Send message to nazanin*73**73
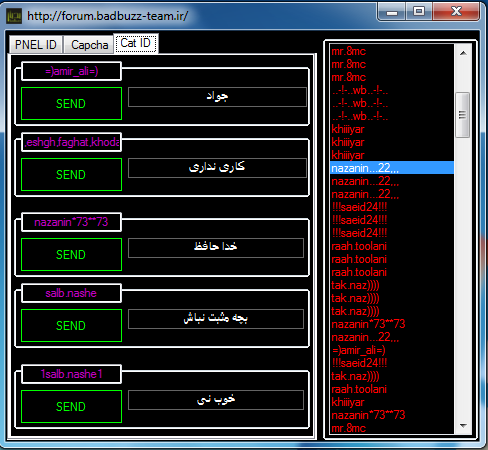 (71, 255)
